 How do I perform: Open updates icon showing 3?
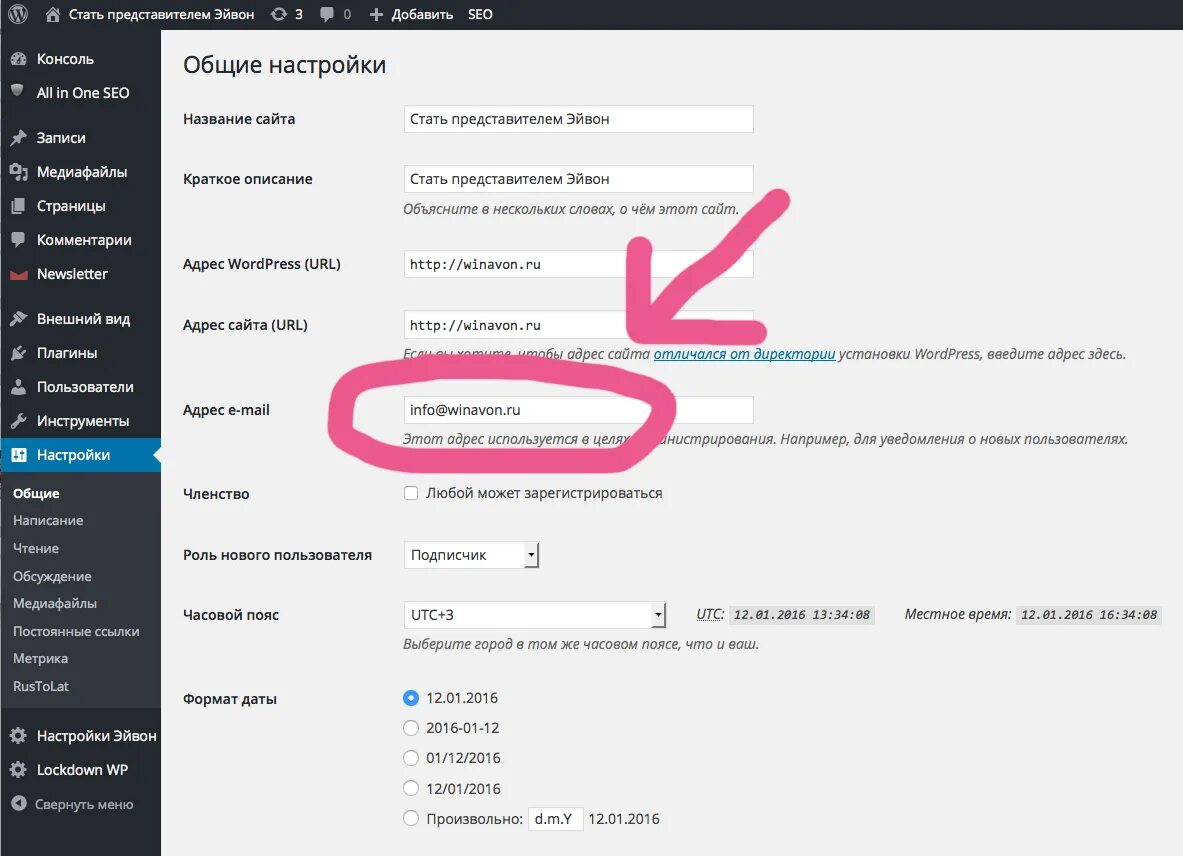[279, 14]
